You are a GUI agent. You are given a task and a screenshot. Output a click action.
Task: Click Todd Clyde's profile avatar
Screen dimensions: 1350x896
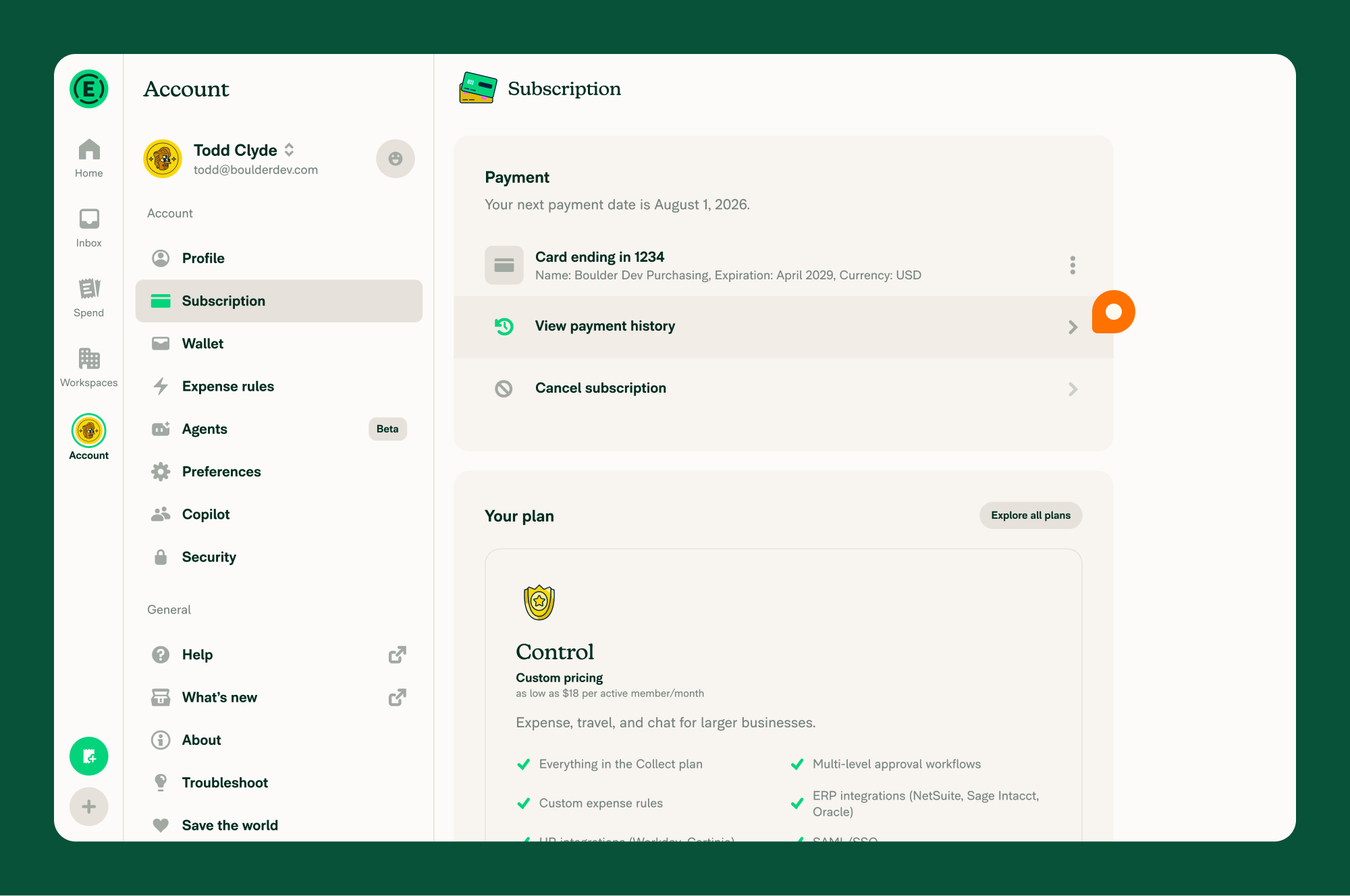(163, 159)
